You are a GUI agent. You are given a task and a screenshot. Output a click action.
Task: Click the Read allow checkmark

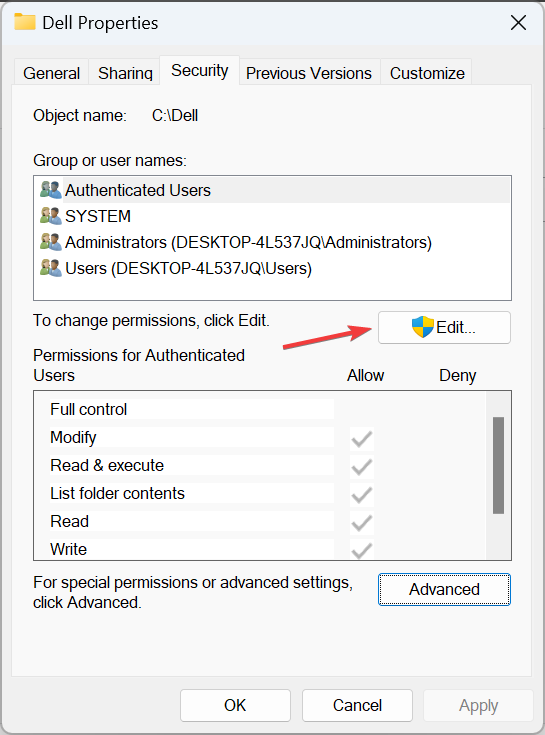[362, 523]
